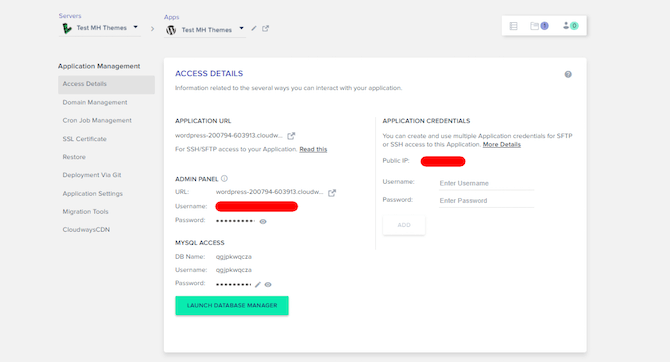Viewport: 670px width, 362px height.
Task: Open the projects folder icon with badge
Action: coord(539,26)
